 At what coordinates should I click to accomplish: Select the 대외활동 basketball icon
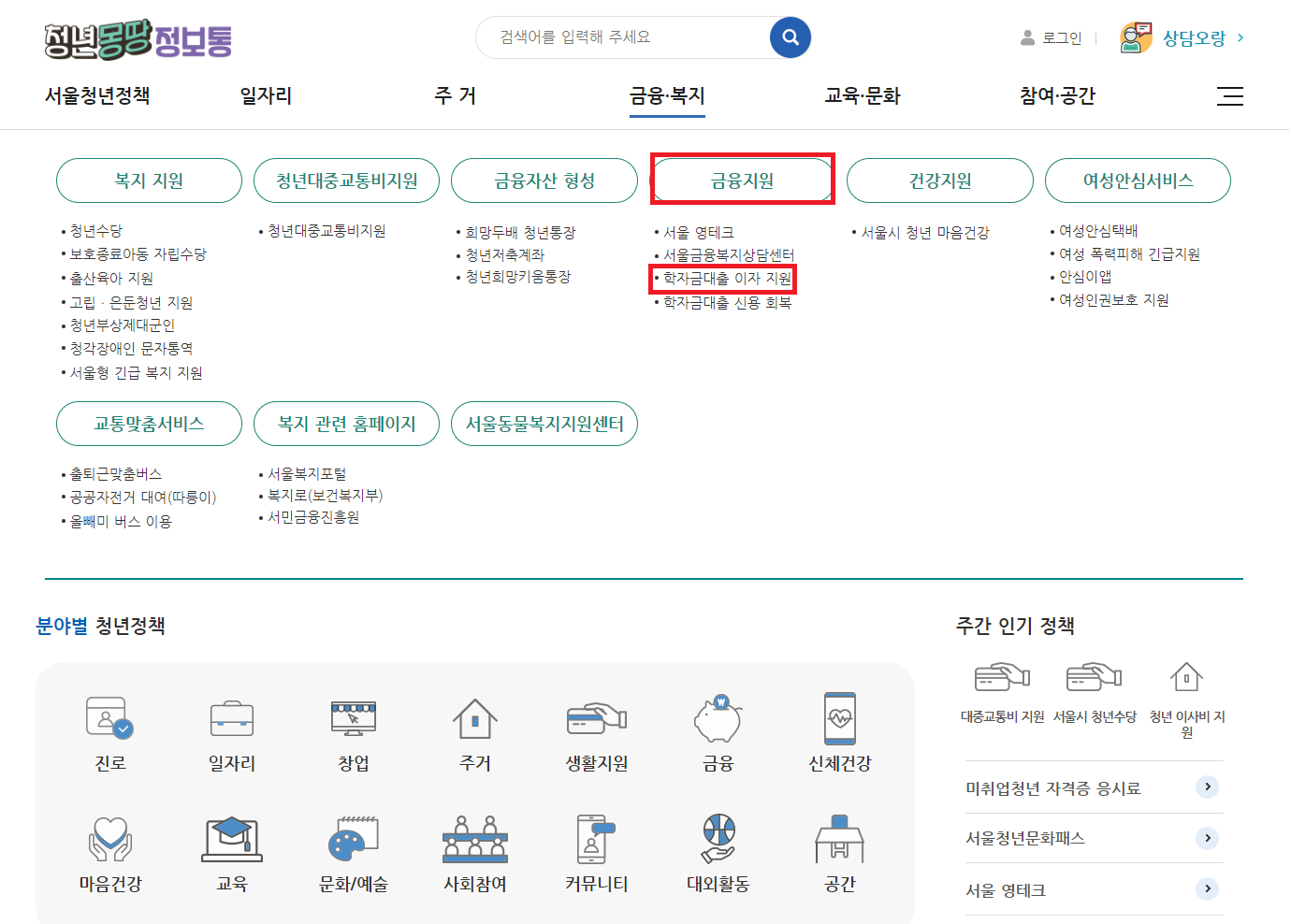click(x=718, y=840)
